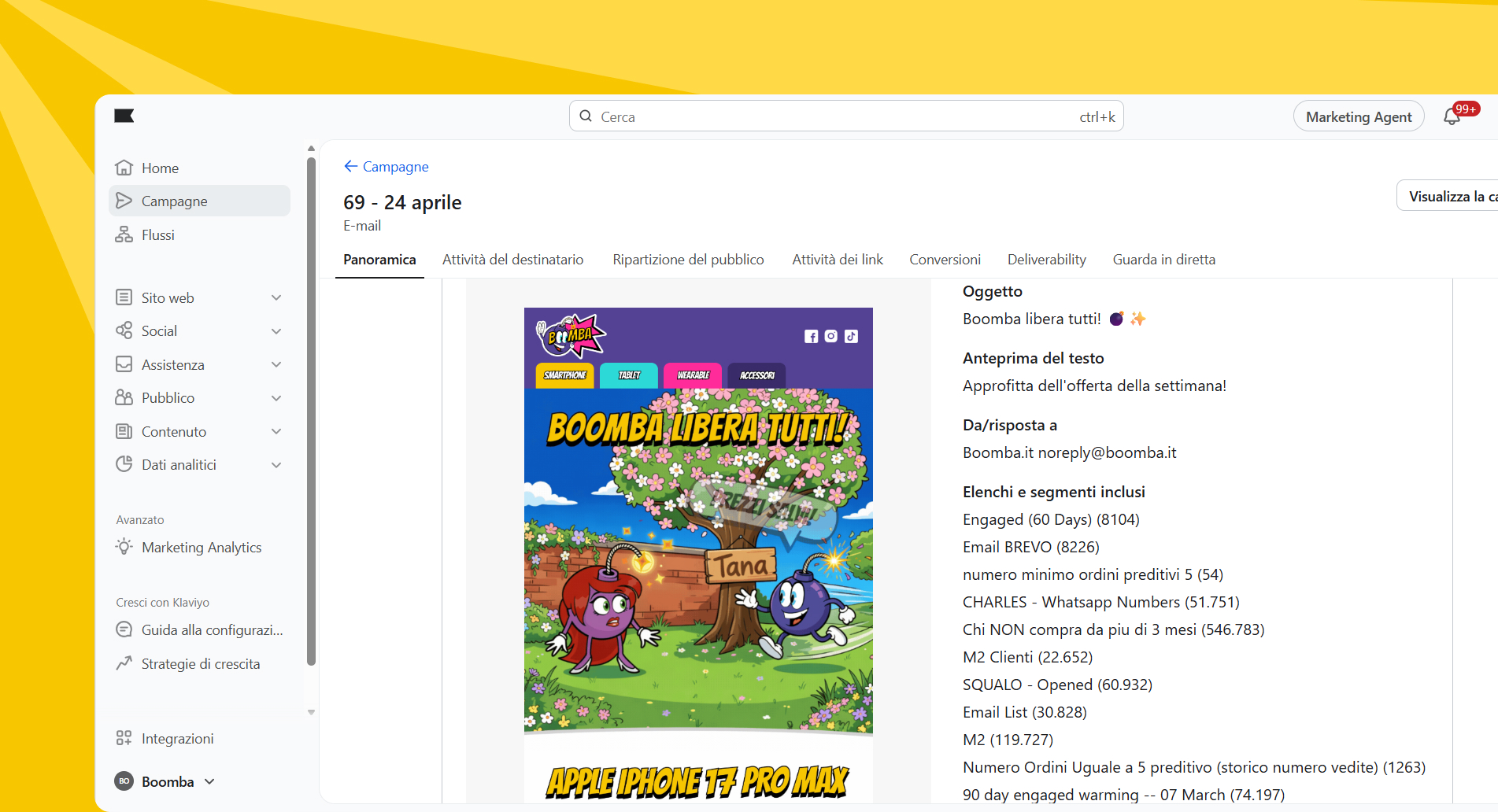The height and width of the screenshot is (812, 1498).
Task: Expand the Dati analitici section
Action: [276, 465]
